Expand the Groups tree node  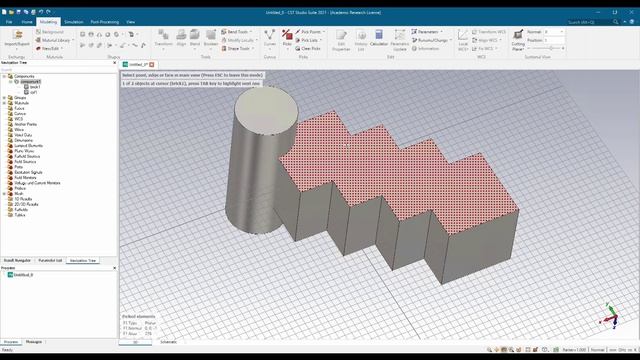[x=4, y=98]
